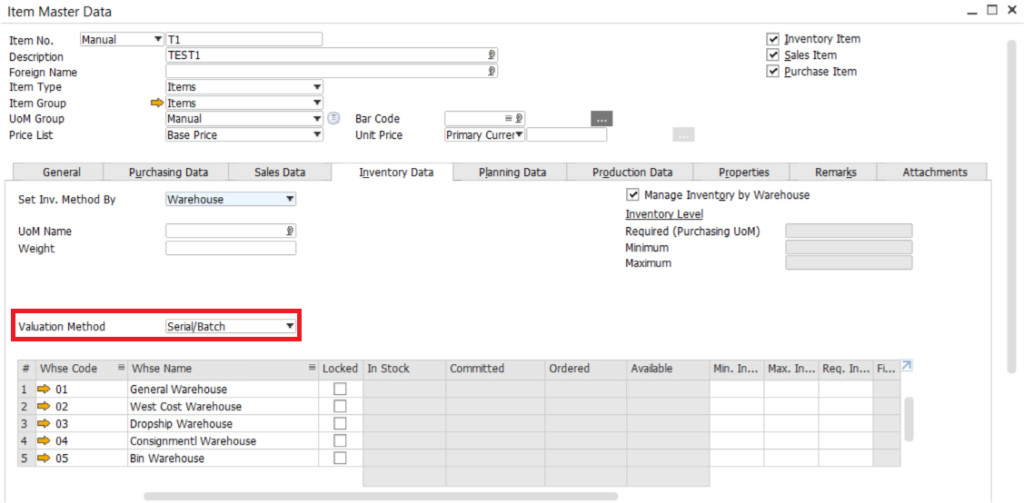The height and width of the screenshot is (503, 1024).
Task: Click the Foreign Name translation icon
Action: [x=491, y=71]
